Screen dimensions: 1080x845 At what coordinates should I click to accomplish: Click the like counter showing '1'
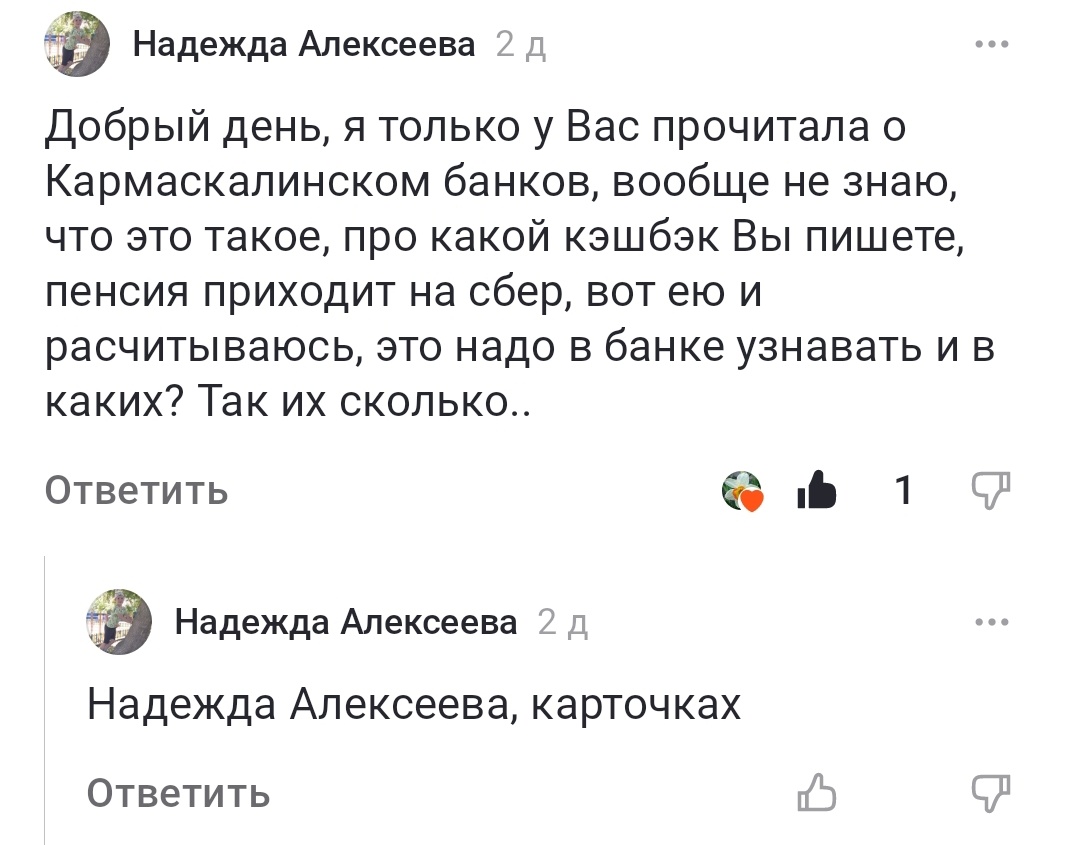(x=903, y=489)
